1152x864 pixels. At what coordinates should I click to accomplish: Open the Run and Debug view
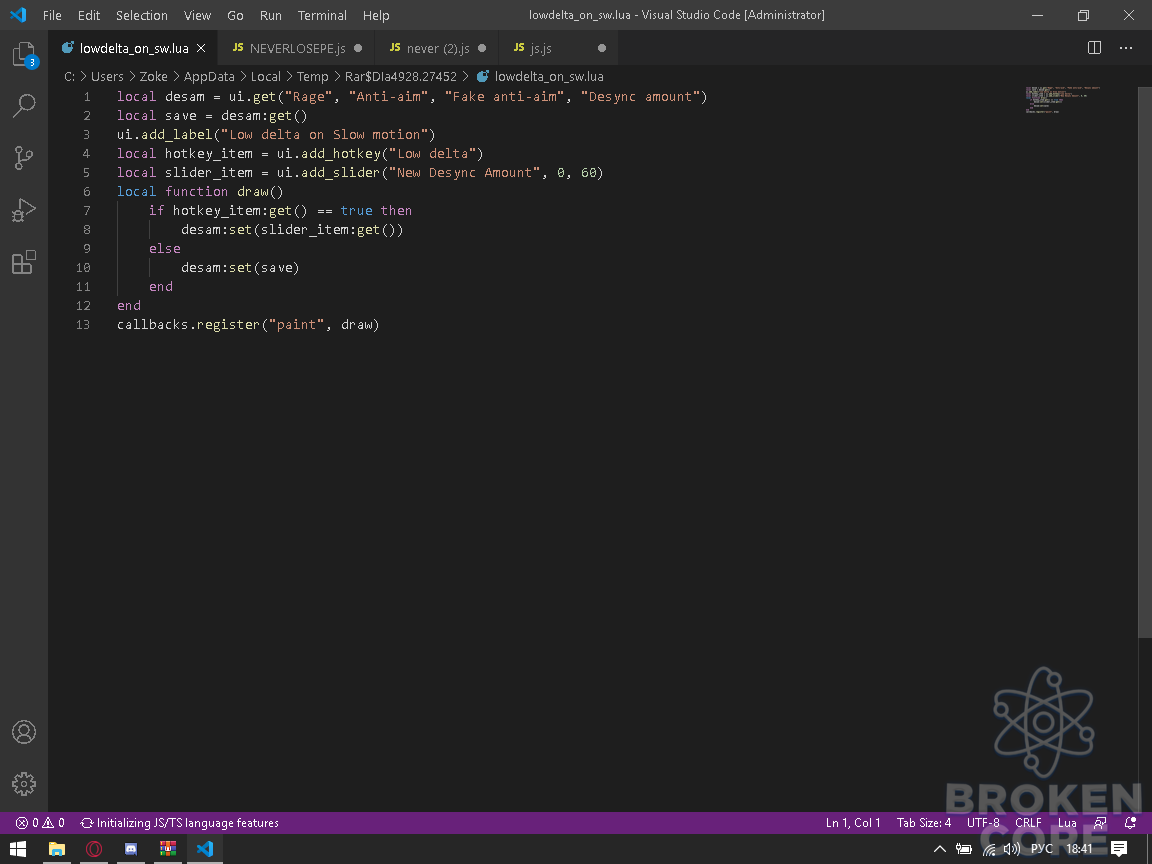24,210
